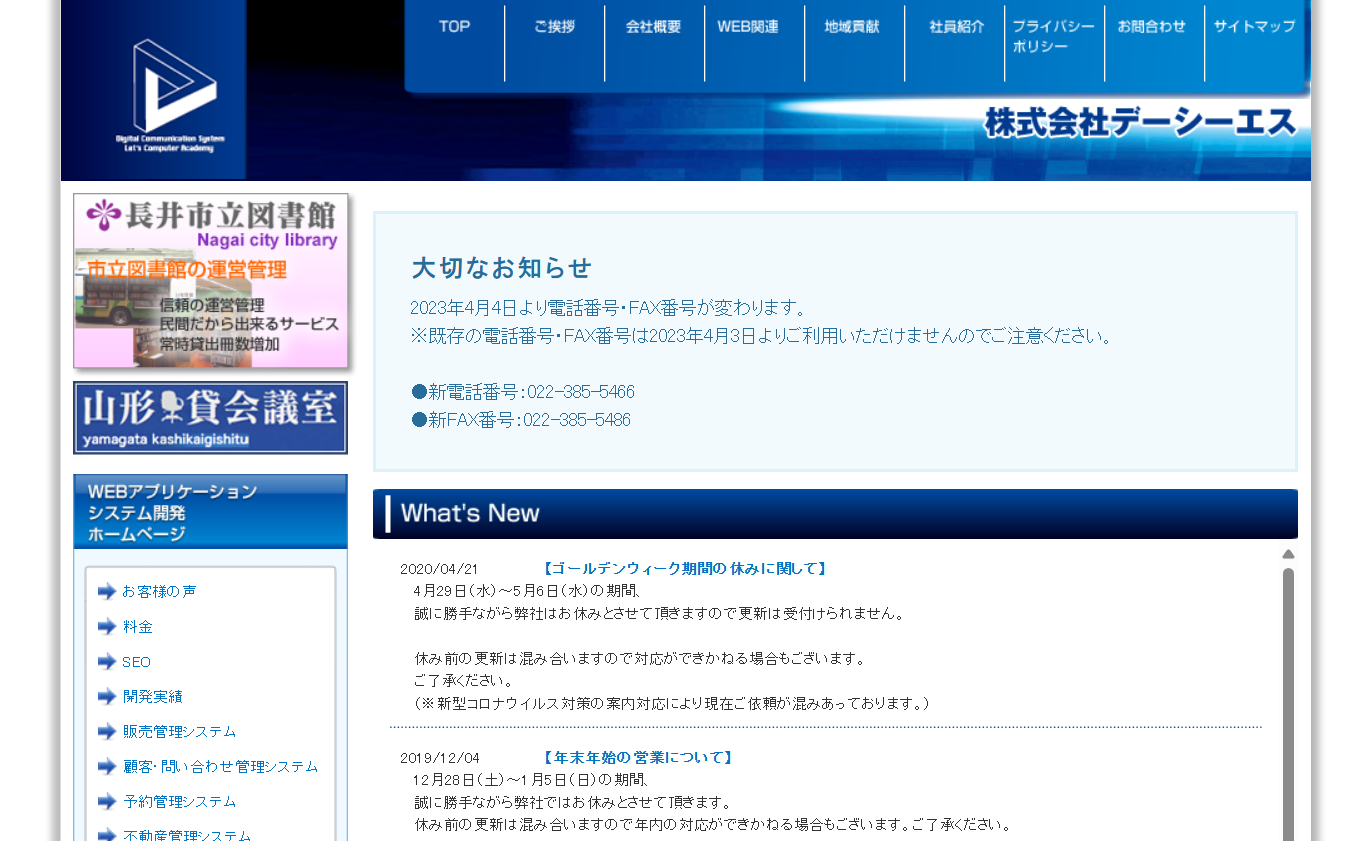Click the 大切なお知らせ heading
The image size is (1368, 841).
(x=502, y=268)
